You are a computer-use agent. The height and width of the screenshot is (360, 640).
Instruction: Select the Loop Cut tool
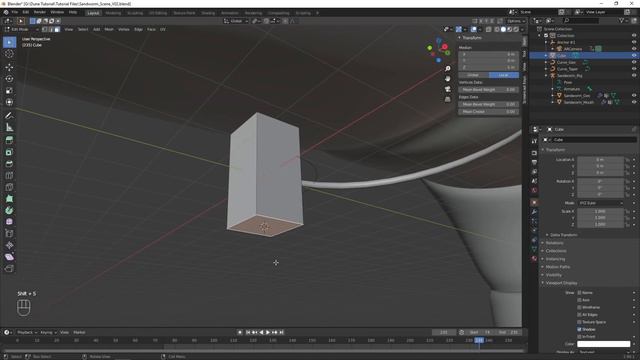coord(9,176)
